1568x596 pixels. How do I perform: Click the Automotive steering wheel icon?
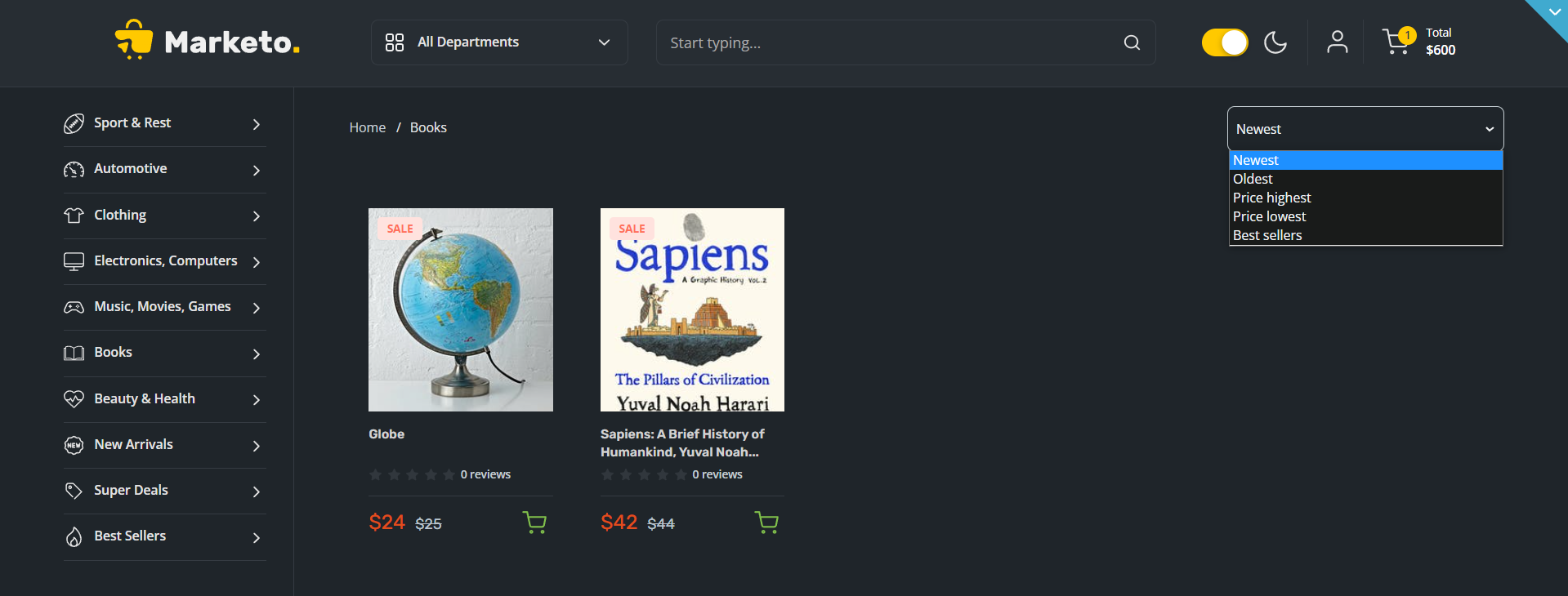pyautogui.click(x=74, y=170)
